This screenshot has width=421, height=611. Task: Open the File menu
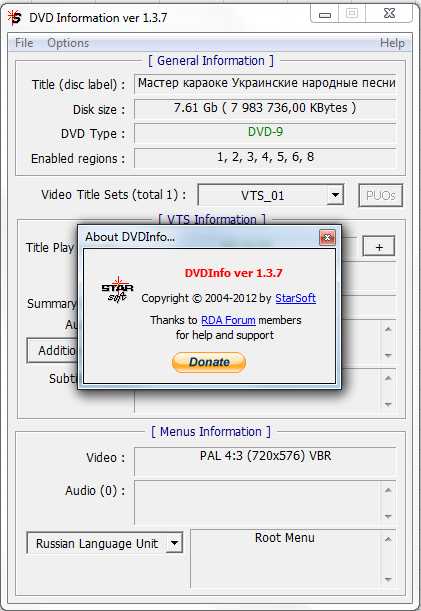[24, 43]
